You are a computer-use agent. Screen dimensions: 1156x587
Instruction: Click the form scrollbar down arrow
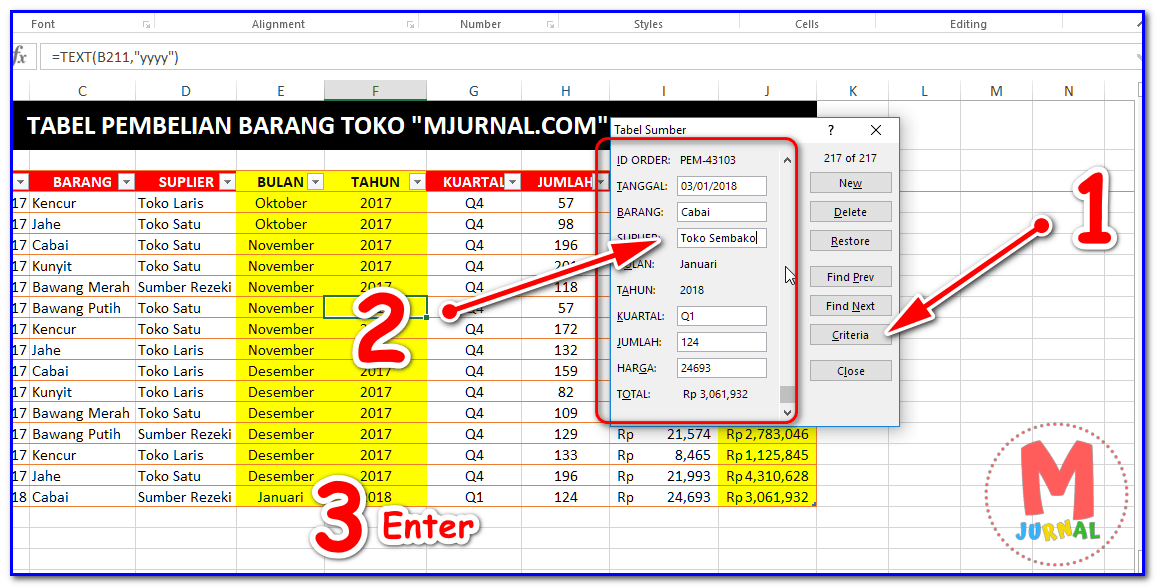pos(787,412)
